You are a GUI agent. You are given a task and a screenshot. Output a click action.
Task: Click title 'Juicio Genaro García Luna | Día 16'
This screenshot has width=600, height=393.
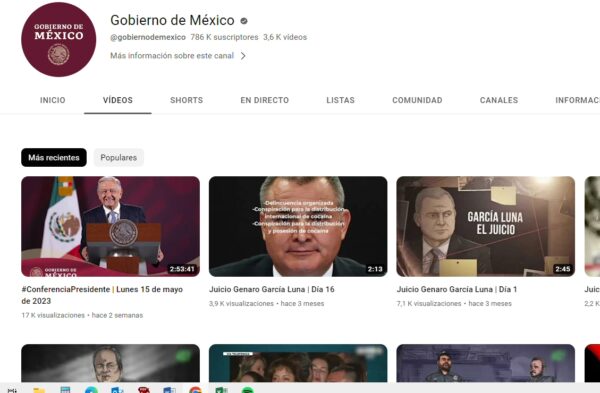click(x=272, y=289)
